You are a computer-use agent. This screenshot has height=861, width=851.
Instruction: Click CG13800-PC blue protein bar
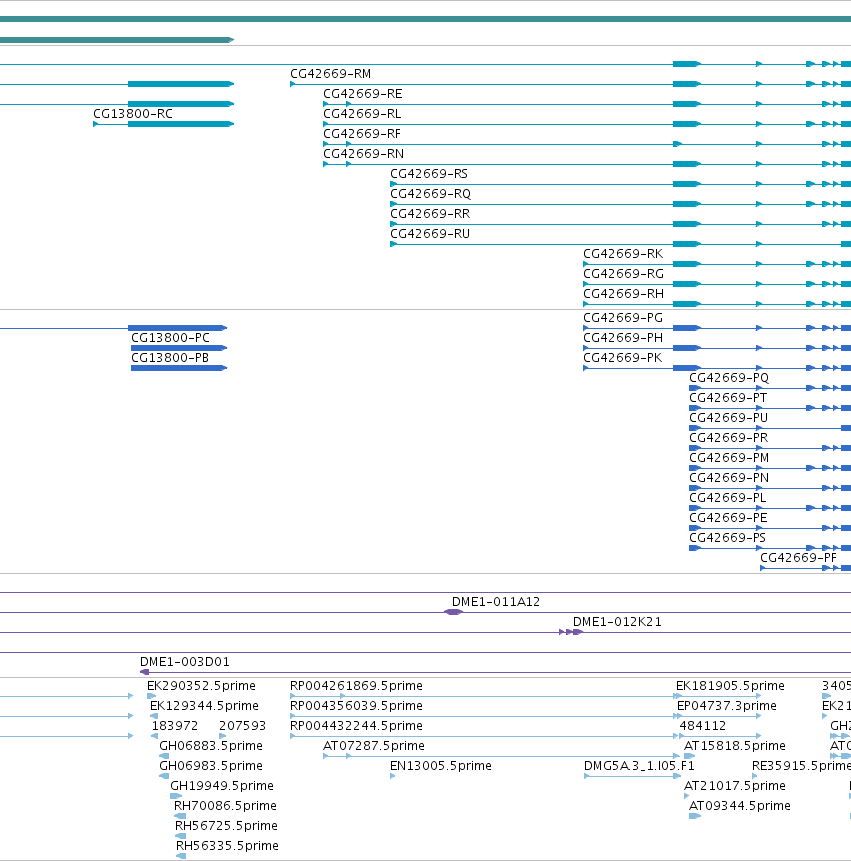point(179,348)
